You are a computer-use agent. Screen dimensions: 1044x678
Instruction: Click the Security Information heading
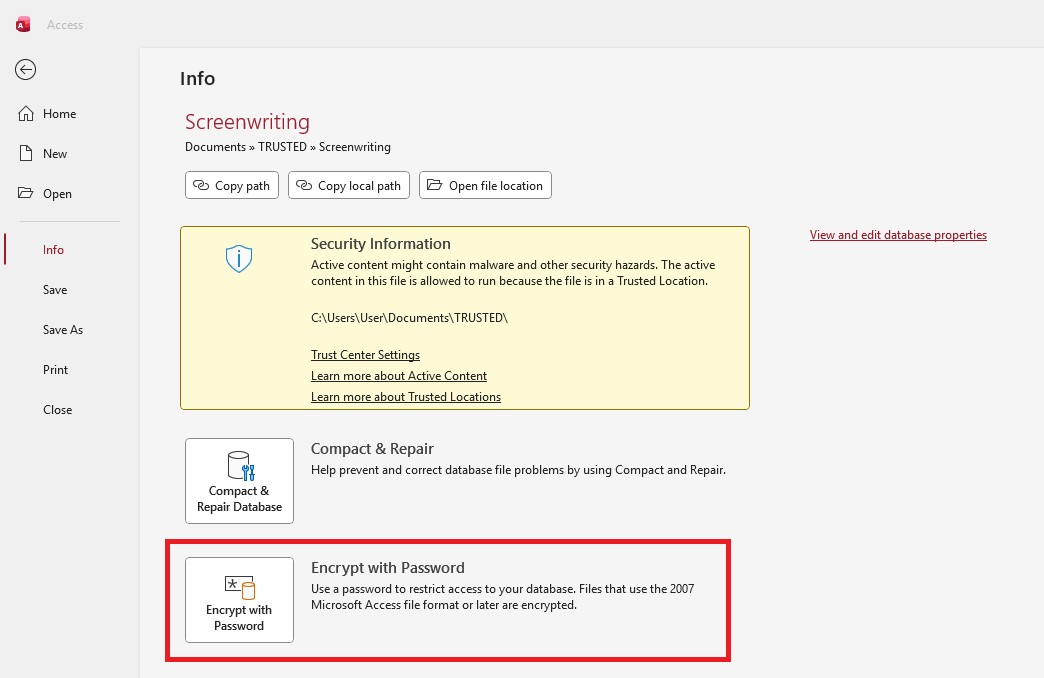381,244
